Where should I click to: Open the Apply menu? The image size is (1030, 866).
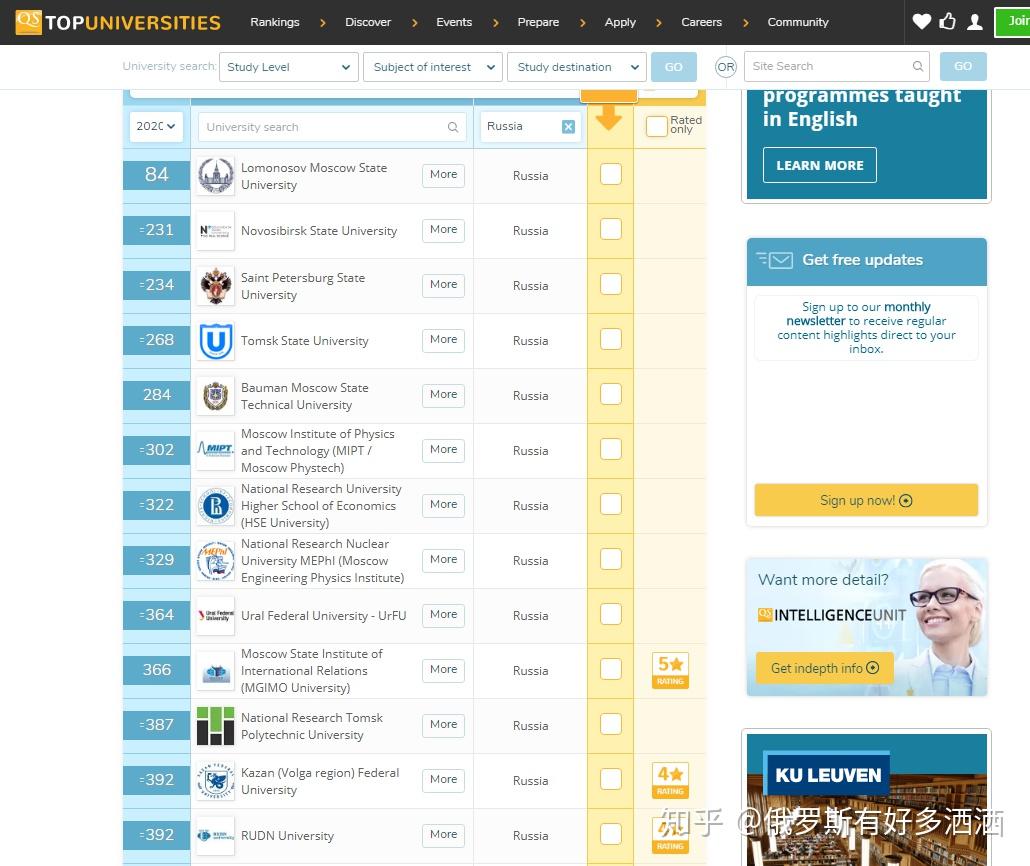(x=620, y=22)
